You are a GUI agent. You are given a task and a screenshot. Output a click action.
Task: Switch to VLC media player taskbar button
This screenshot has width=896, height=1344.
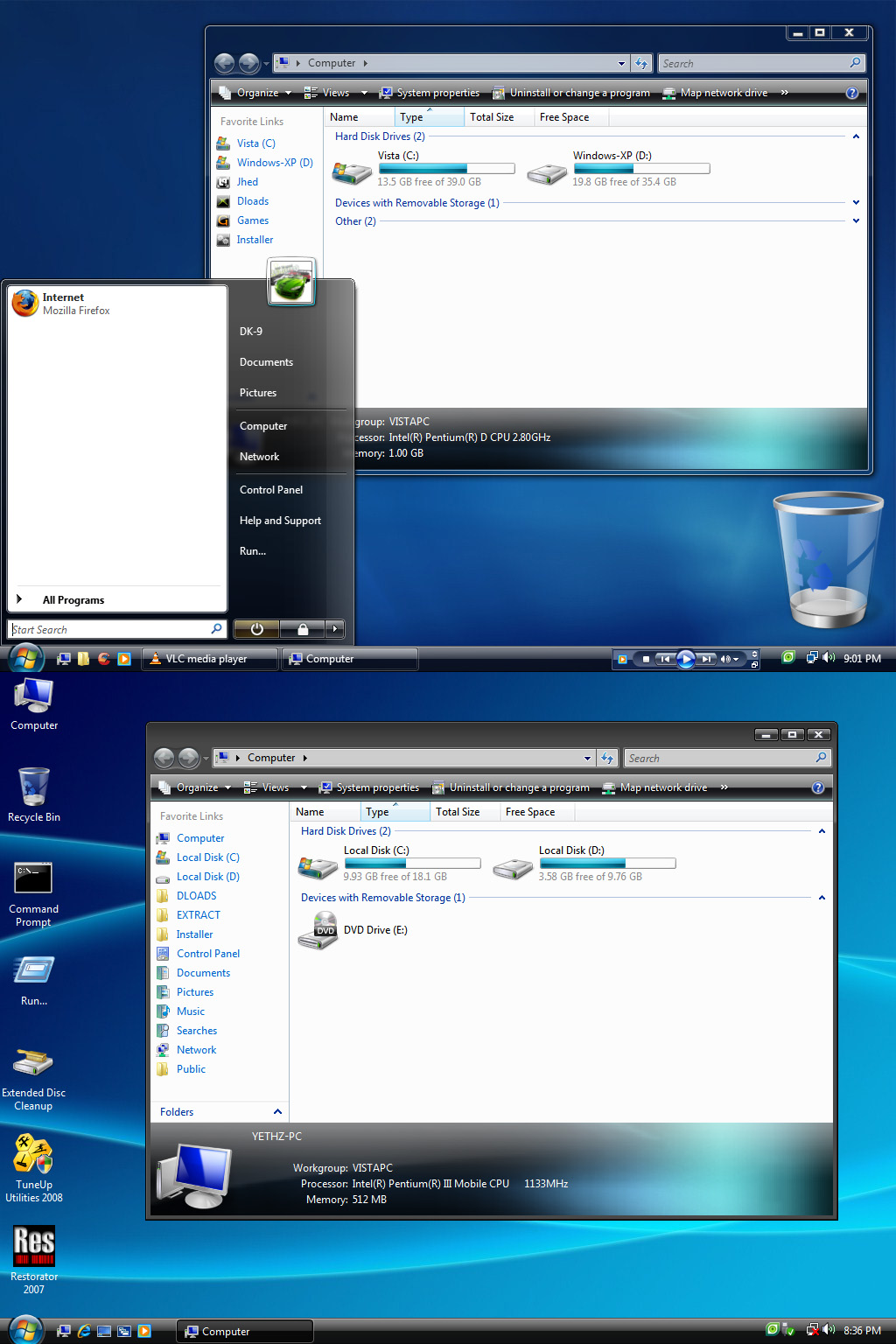(x=208, y=659)
